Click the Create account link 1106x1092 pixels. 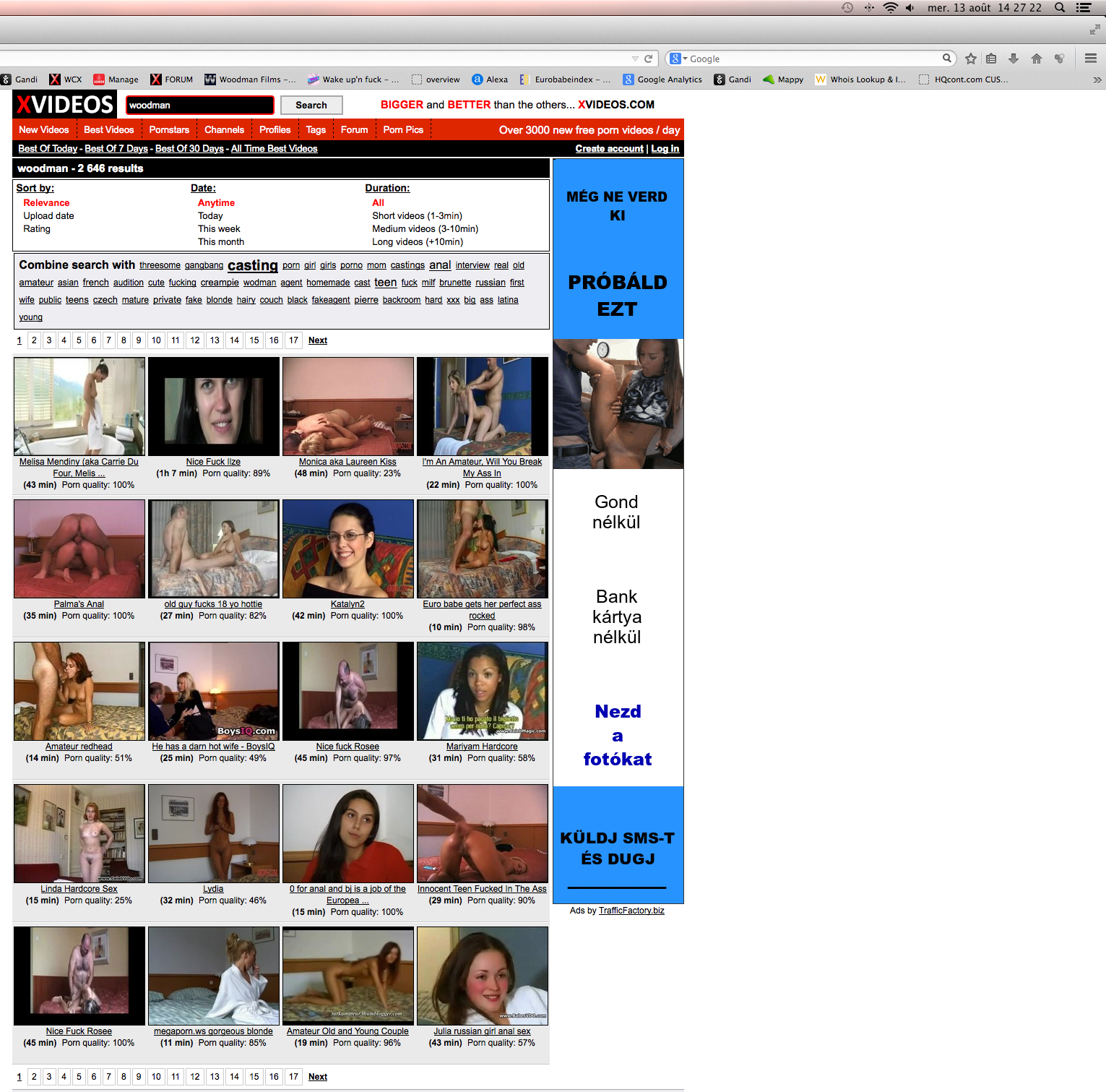click(609, 149)
